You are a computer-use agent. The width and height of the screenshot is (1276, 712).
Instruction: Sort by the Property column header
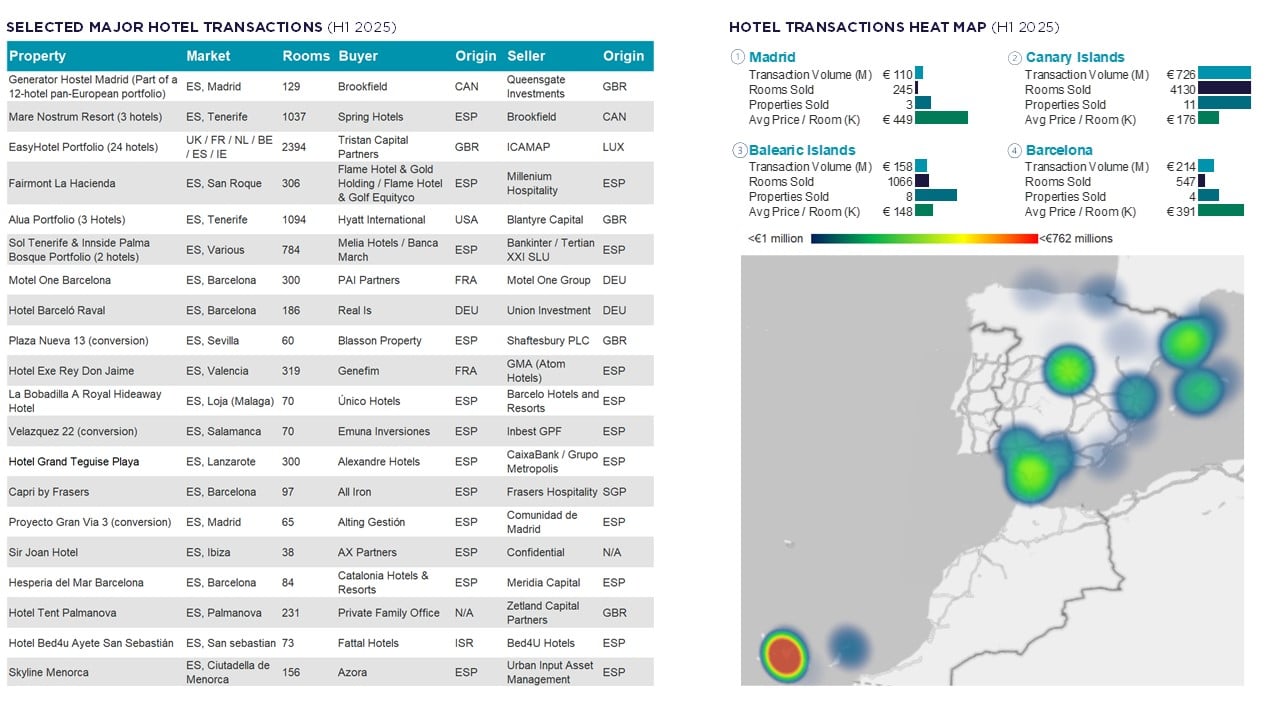(x=38, y=56)
